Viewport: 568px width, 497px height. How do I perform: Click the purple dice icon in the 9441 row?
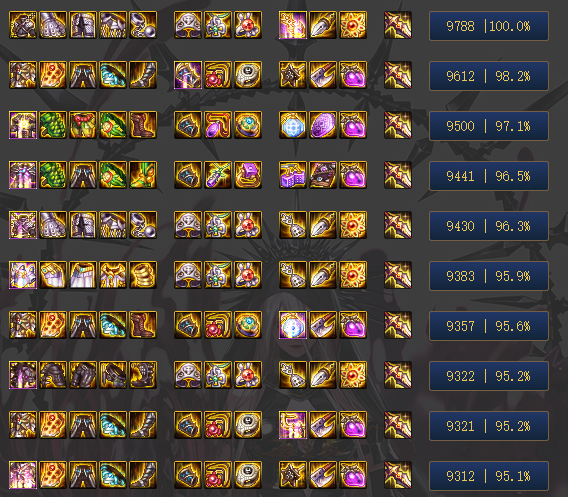(x=293, y=175)
